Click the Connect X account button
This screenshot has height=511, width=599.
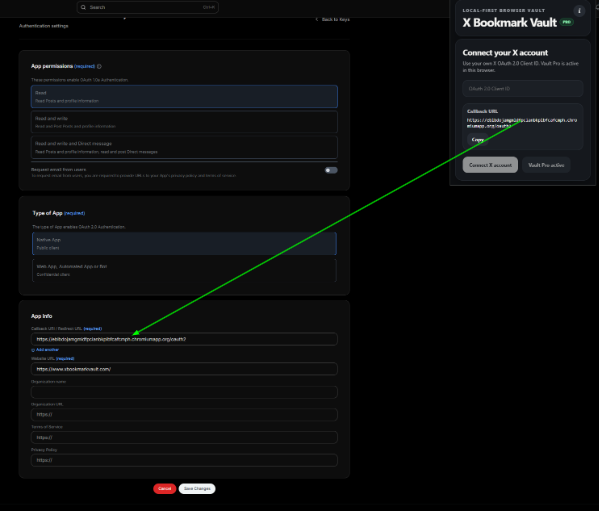490,165
